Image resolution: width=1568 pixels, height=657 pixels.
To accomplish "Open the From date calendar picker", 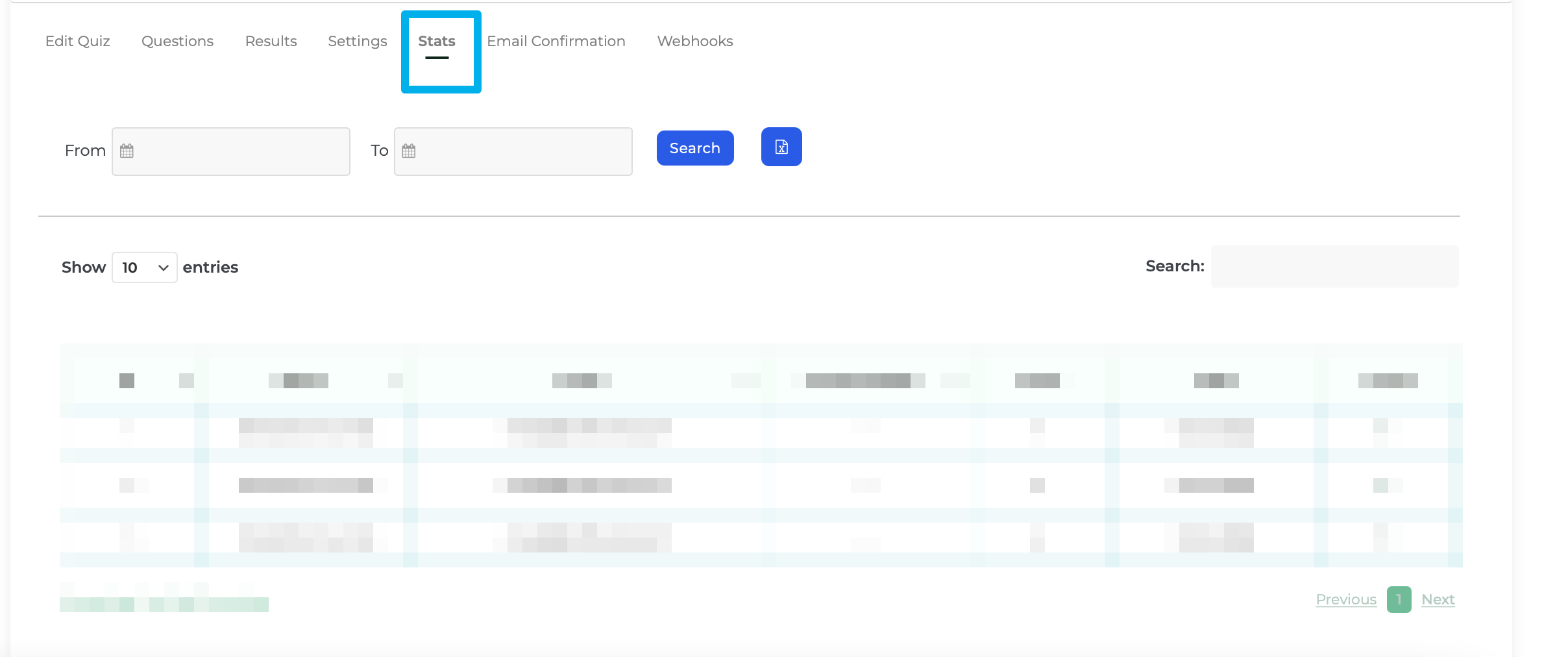I will [127, 151].
